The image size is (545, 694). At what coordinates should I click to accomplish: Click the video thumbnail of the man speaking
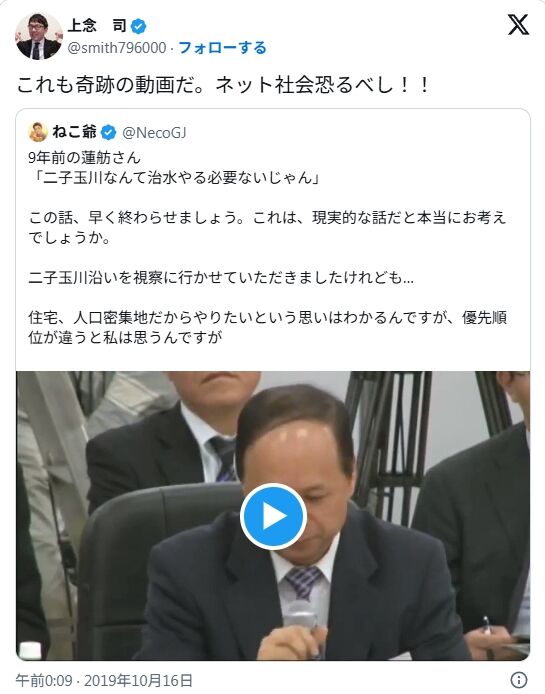(273, 516)
